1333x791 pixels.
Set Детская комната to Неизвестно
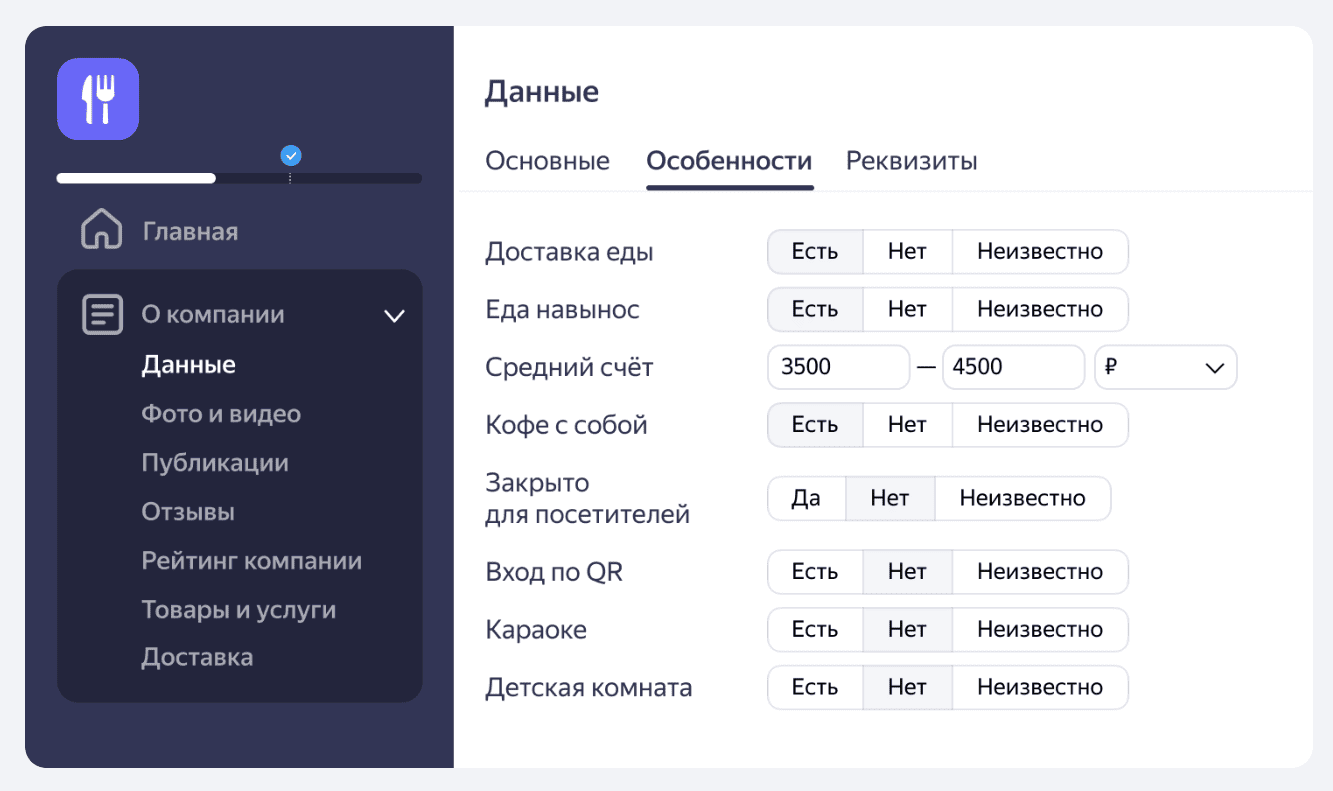click(x=1040, y=688)
